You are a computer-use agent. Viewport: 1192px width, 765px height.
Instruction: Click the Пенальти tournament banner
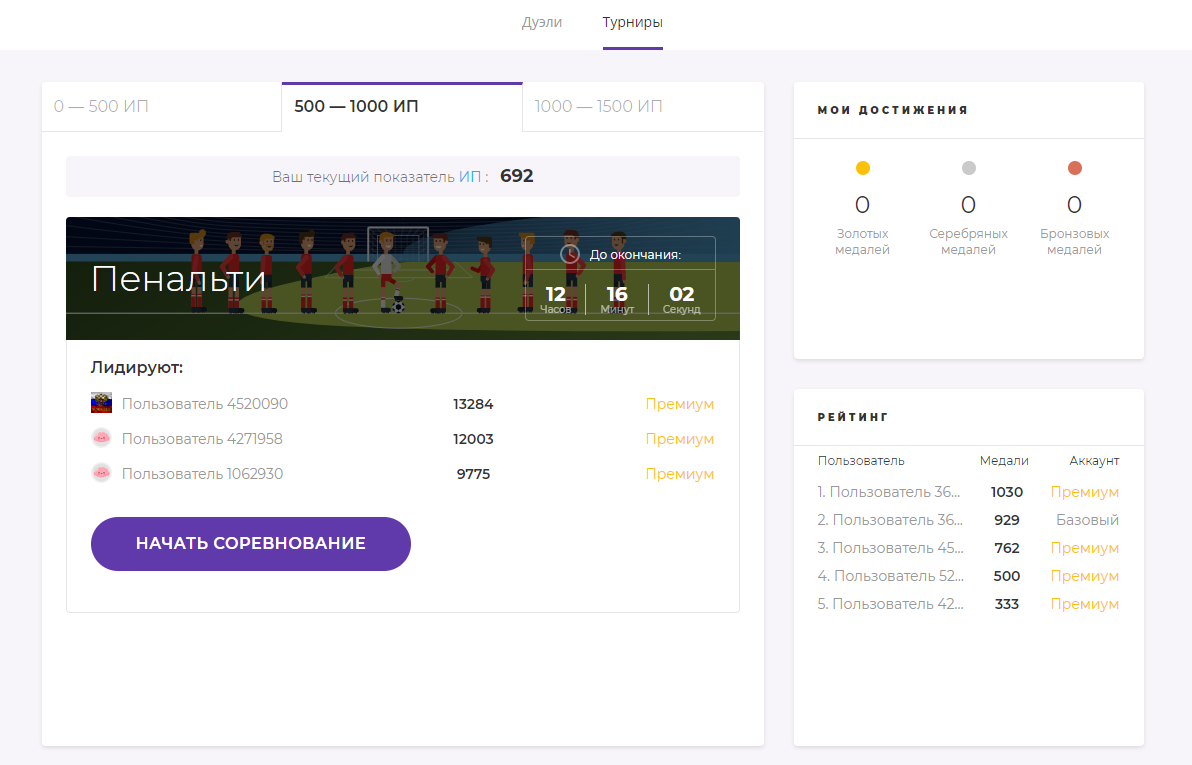pyautogui.click(x=403, y=278)
